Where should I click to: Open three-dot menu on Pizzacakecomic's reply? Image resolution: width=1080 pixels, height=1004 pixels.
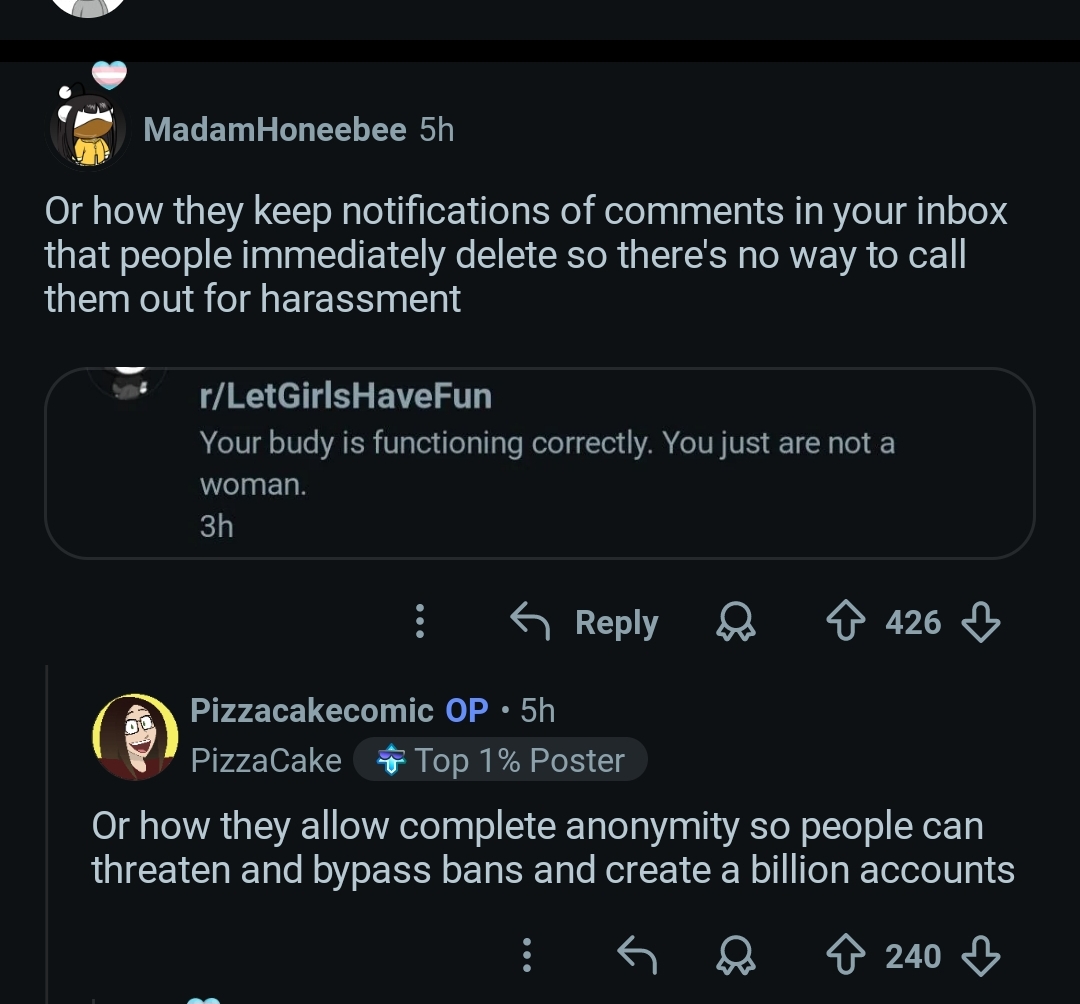pos(526,955)
